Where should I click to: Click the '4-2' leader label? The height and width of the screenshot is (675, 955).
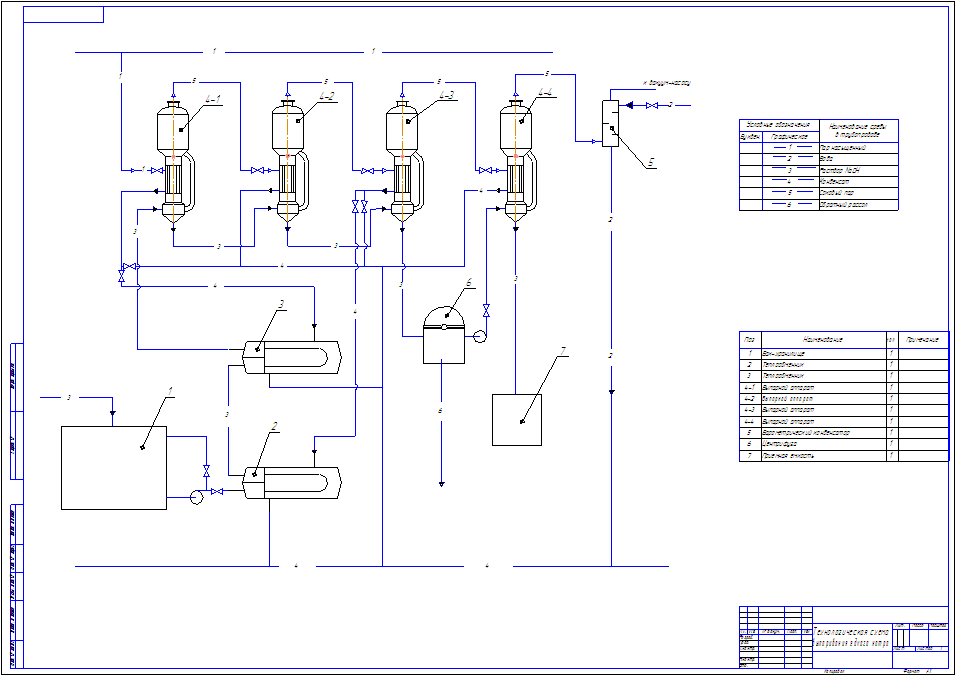tap(326, 96)
